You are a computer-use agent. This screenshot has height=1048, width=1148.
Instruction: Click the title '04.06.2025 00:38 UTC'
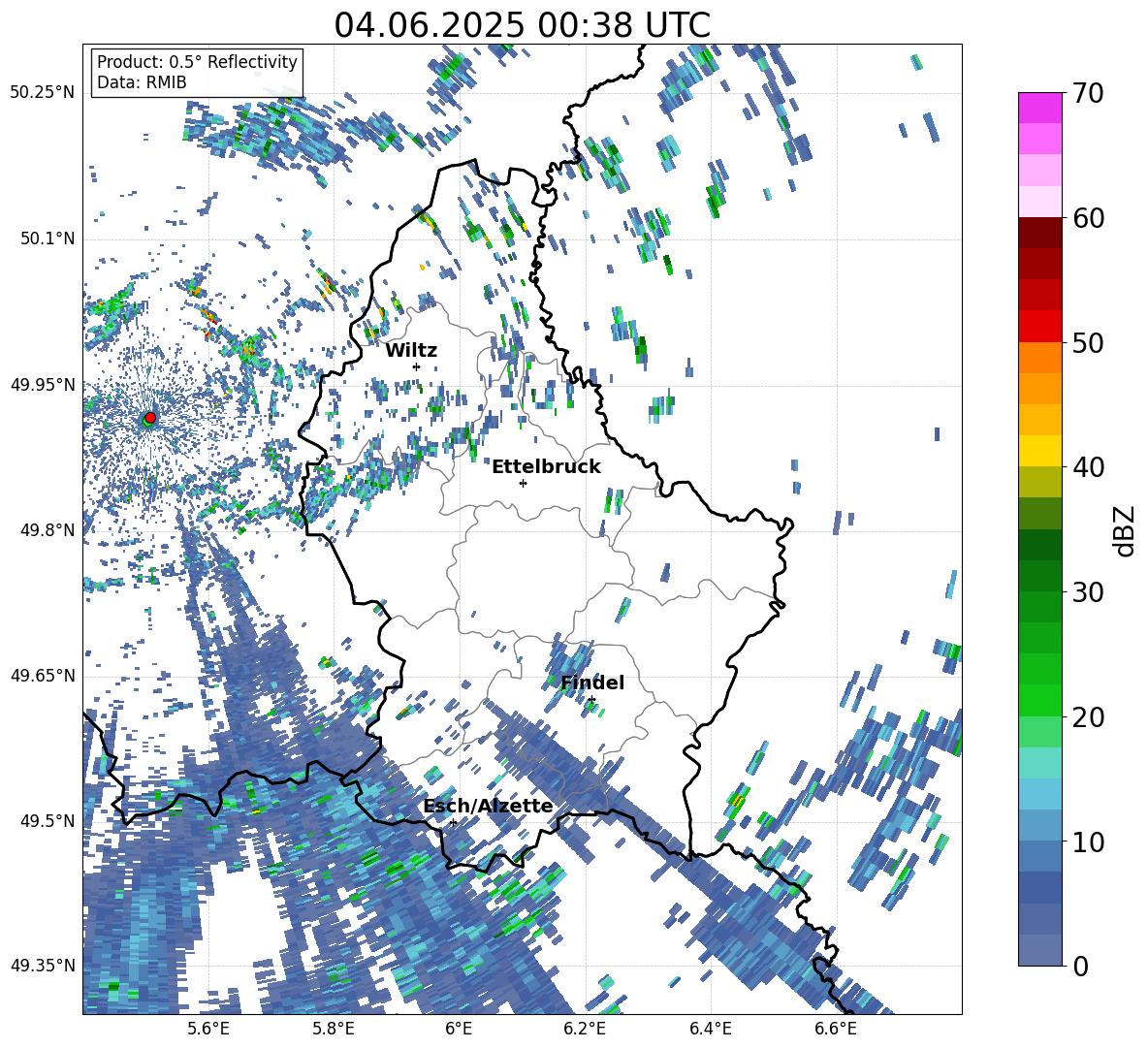pyautogui.click(x=522, y=25)
